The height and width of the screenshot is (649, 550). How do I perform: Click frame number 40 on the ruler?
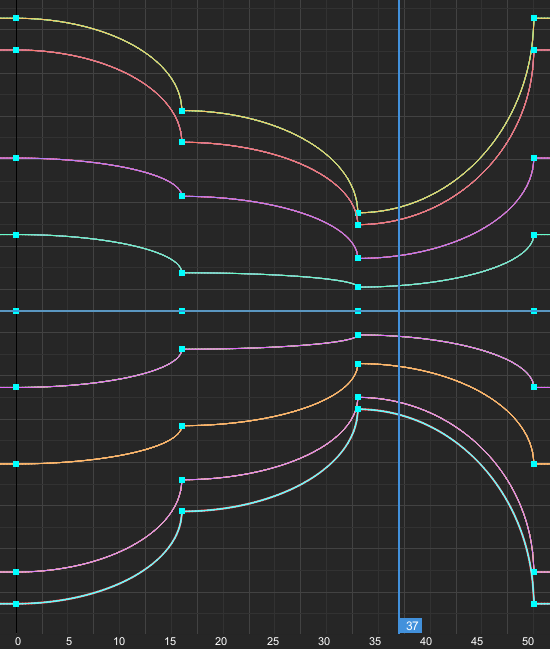coord(426,641)
